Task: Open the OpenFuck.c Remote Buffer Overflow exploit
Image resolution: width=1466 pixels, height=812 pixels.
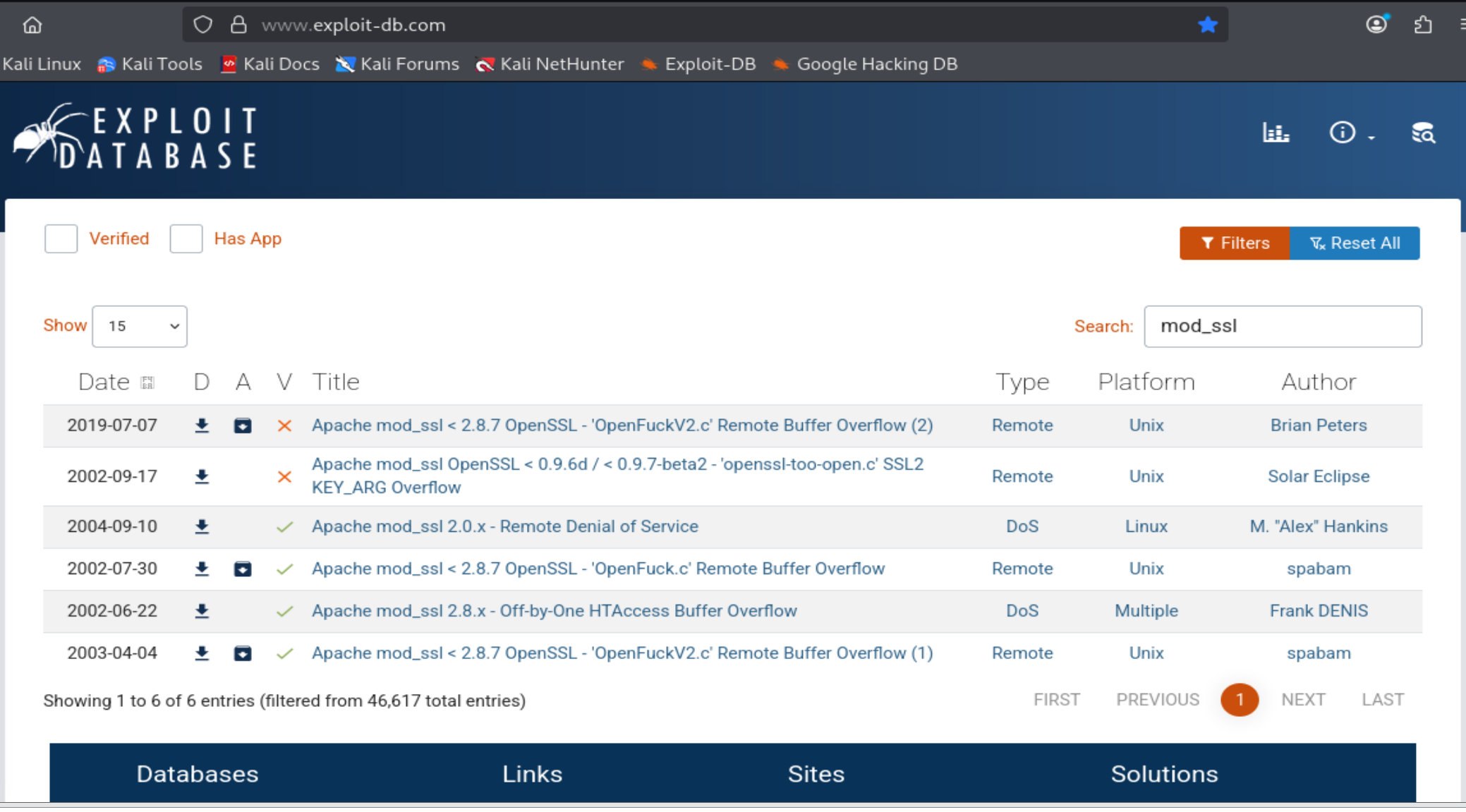Action: tap(598, 569)
